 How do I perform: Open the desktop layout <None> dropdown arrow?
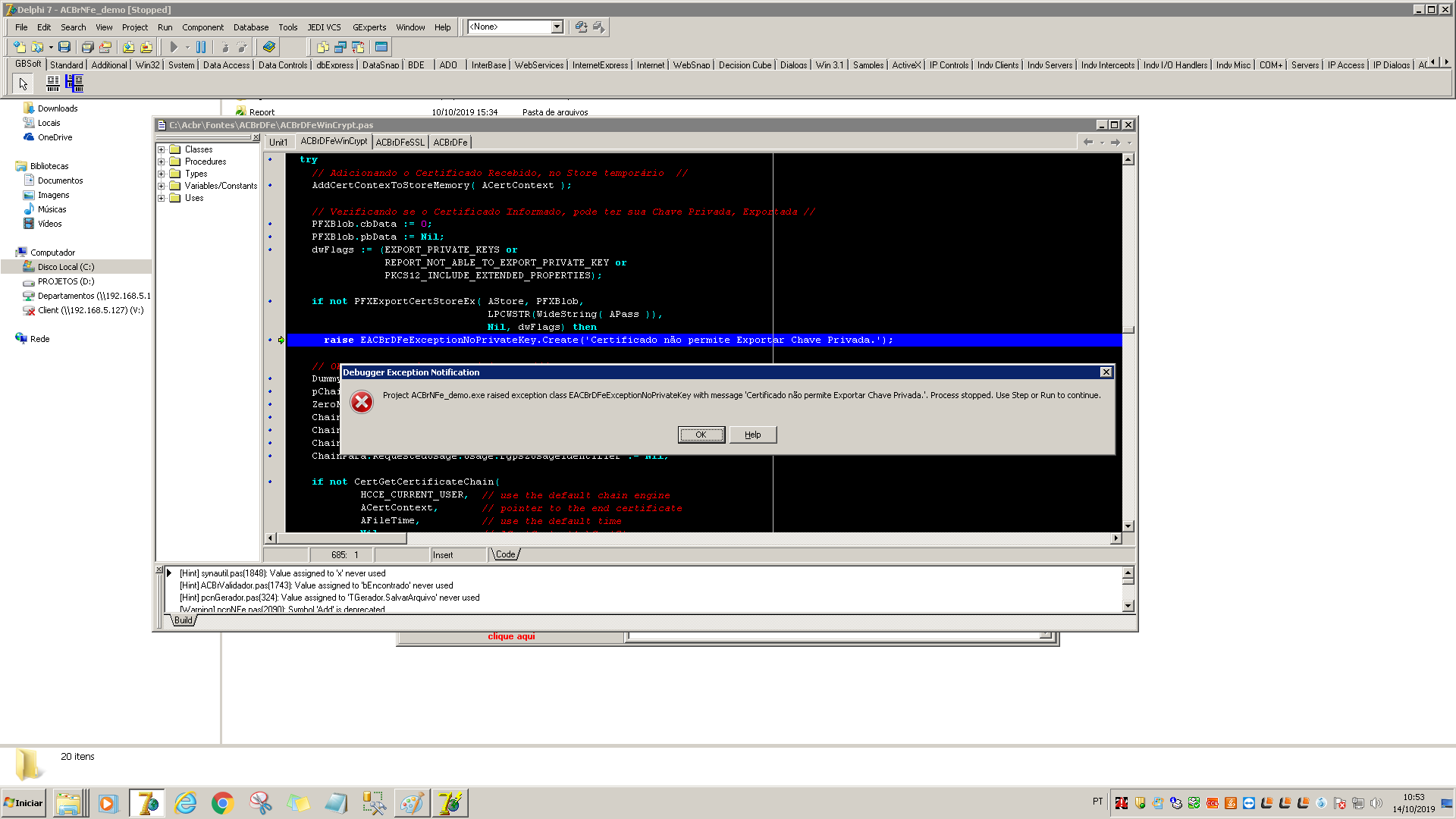557,27
